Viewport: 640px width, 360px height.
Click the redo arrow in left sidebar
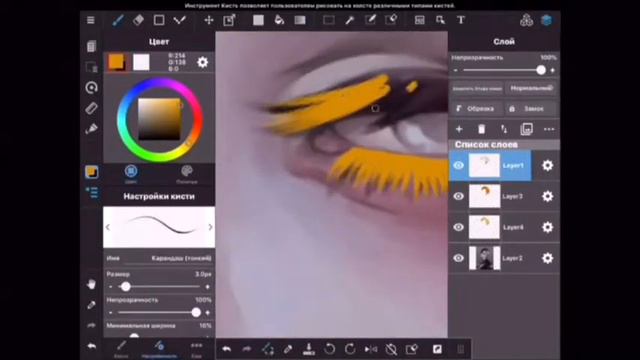[91, 325]
